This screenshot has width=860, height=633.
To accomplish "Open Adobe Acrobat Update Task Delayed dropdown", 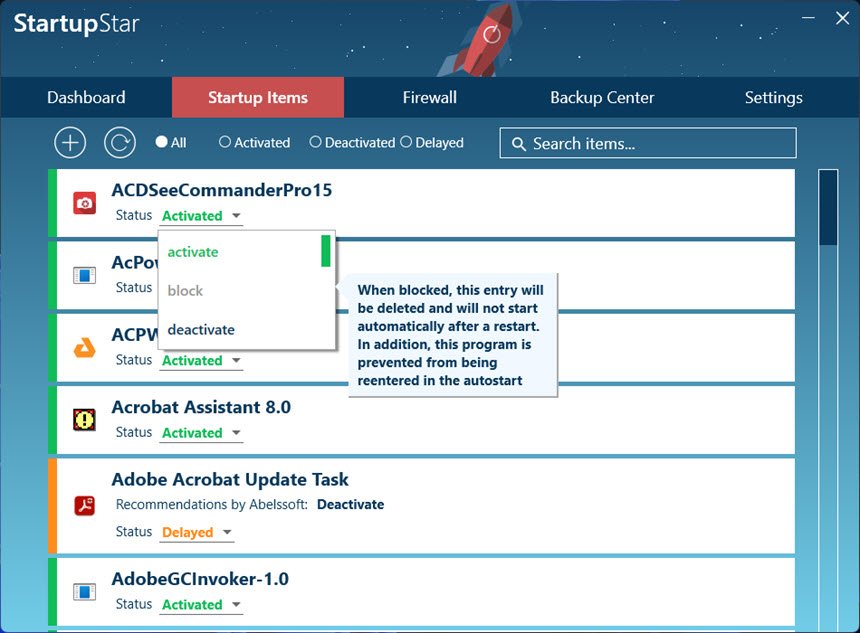I will [197, 532].
